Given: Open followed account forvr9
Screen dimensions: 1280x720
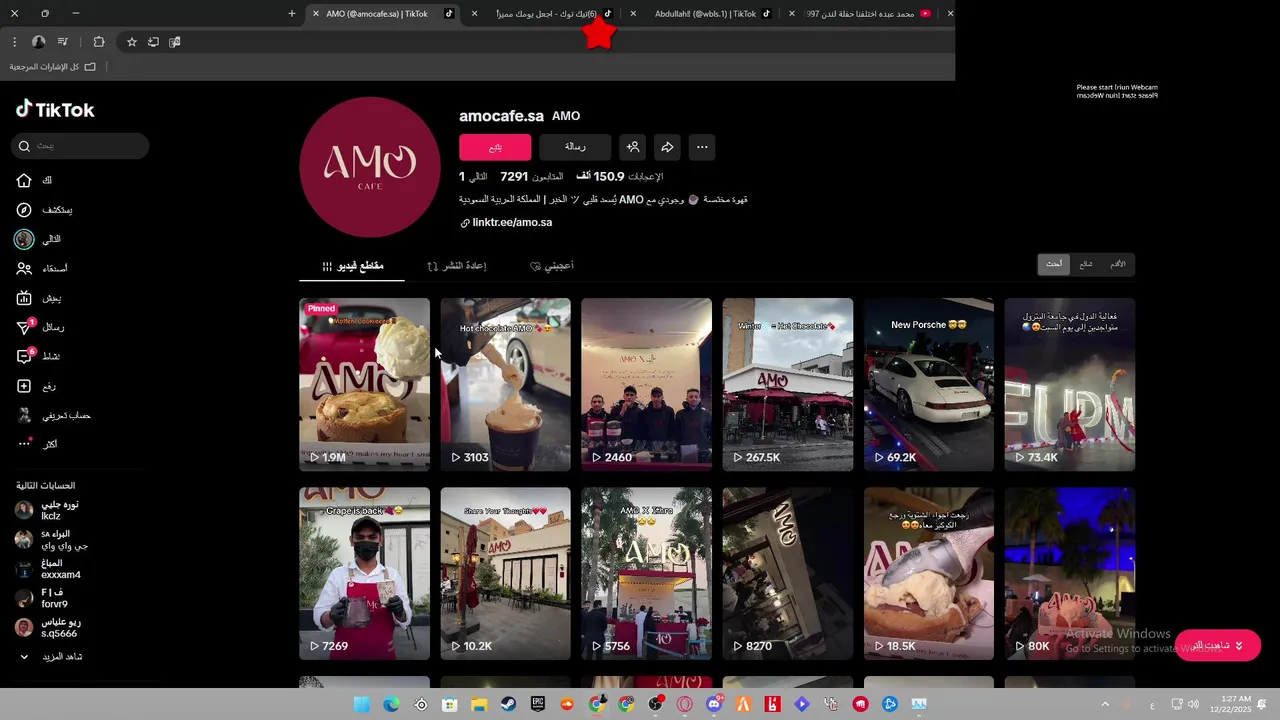Looking at the screenshot, I should point(42,598).
